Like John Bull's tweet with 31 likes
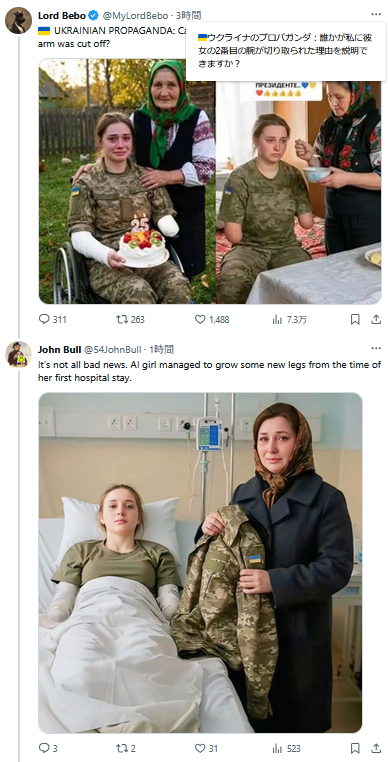Image resolution: width=388 pixels, height=762 pixels. tap(206, 748)
